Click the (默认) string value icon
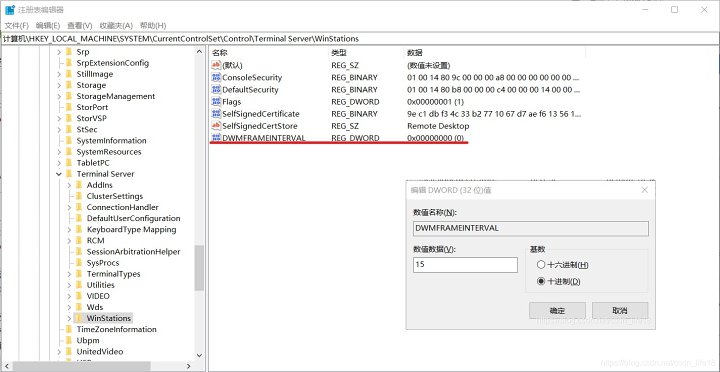 point(216,65)
